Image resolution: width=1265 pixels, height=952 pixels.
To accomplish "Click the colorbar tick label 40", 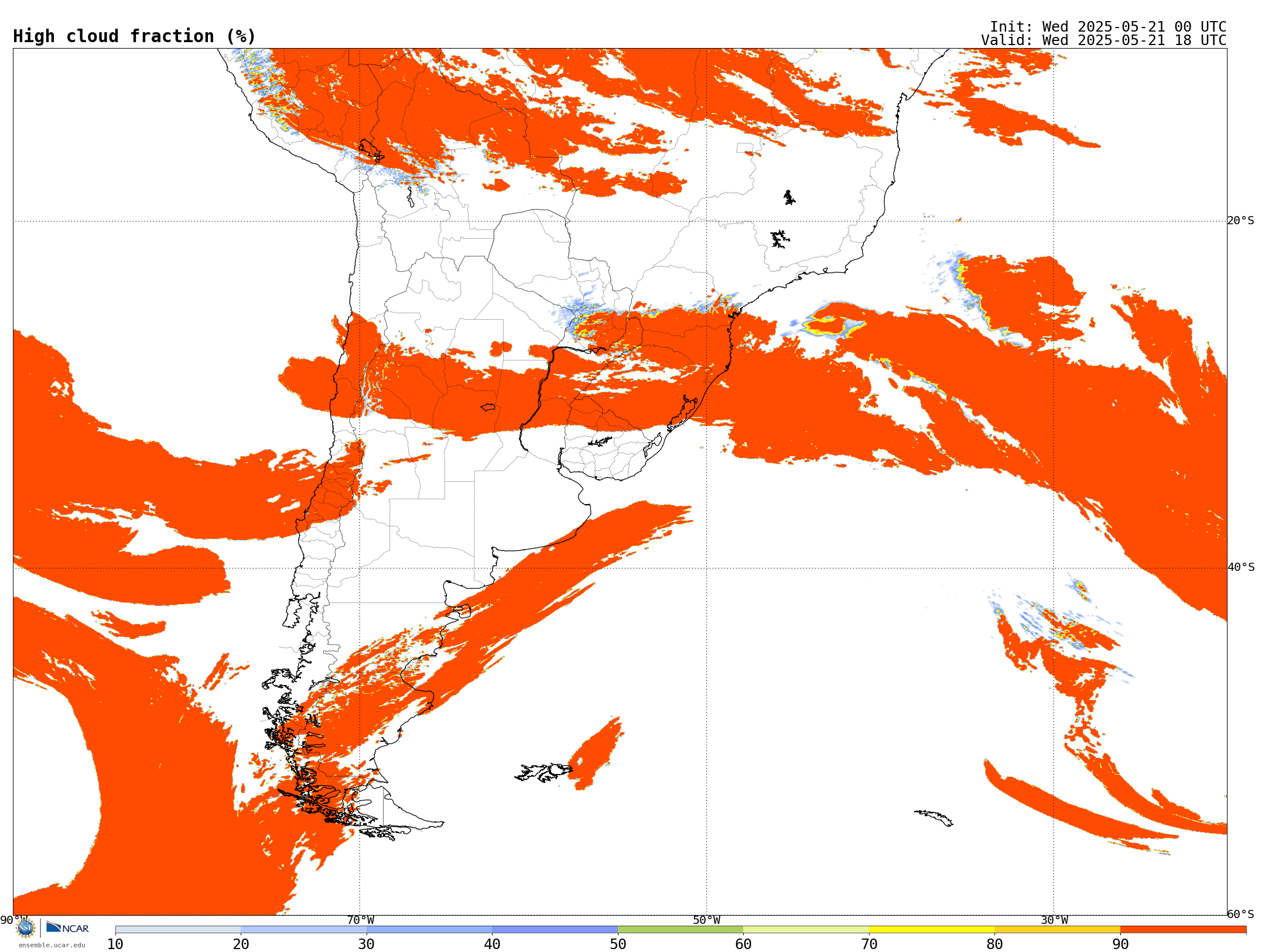I will pyautogui.click(x=492, y=944).
